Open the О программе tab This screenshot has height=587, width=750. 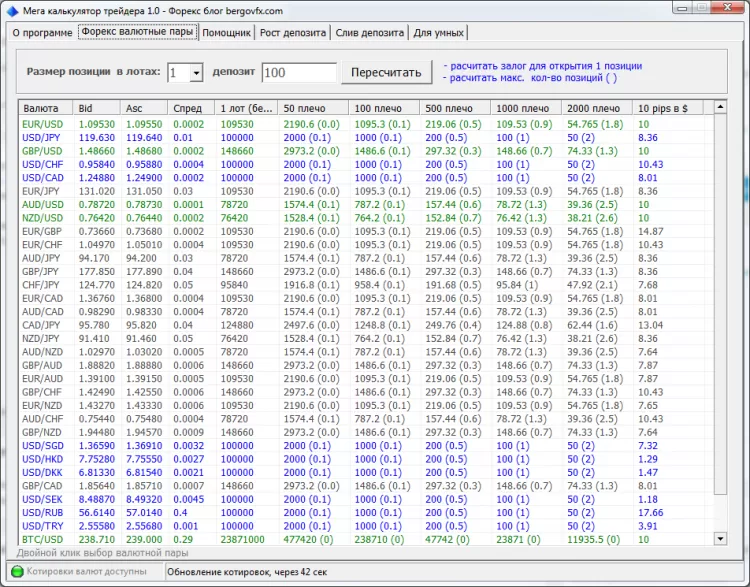click(x=41, y=32)
